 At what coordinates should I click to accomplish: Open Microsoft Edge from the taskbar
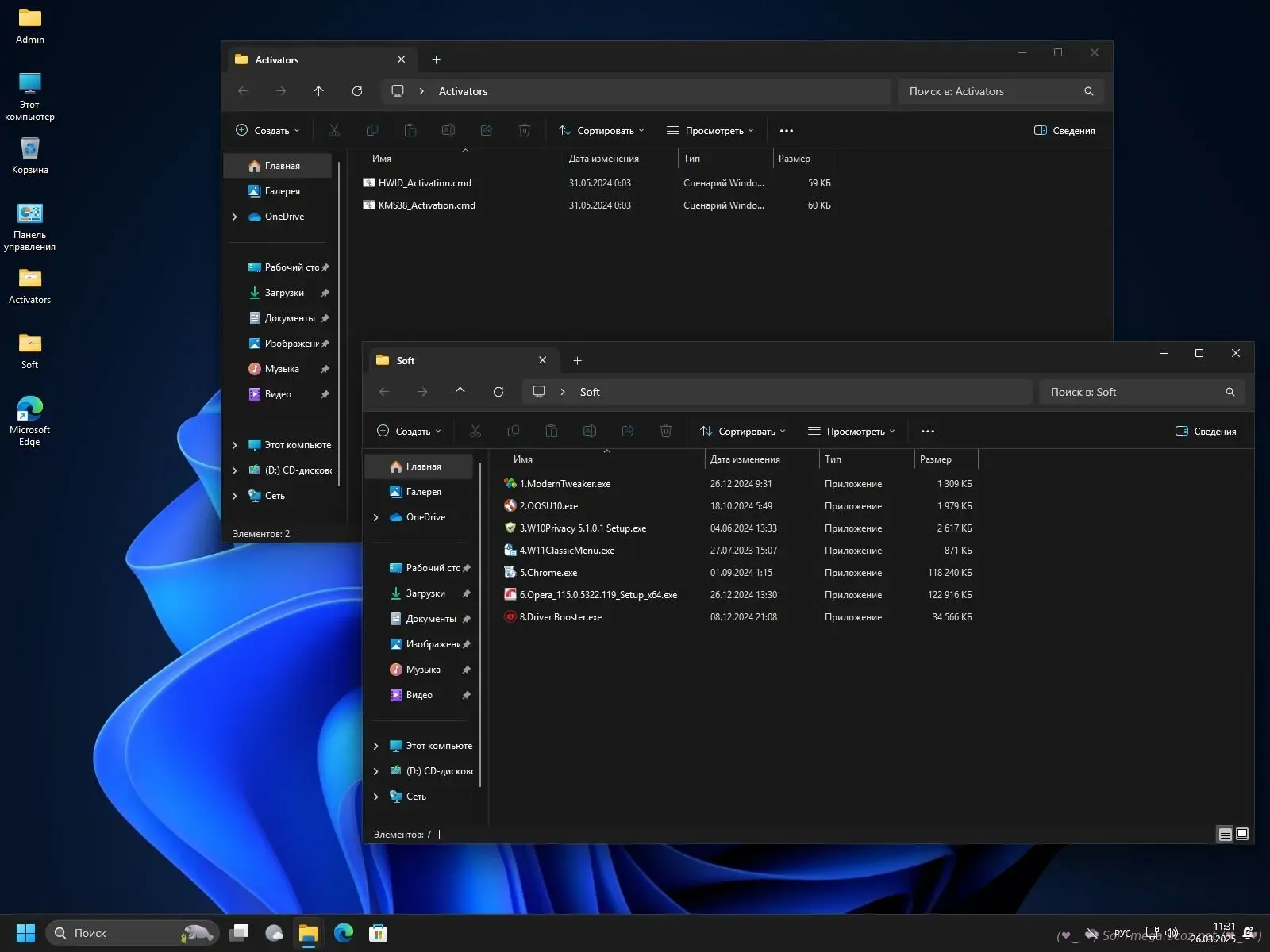[344, 933]
